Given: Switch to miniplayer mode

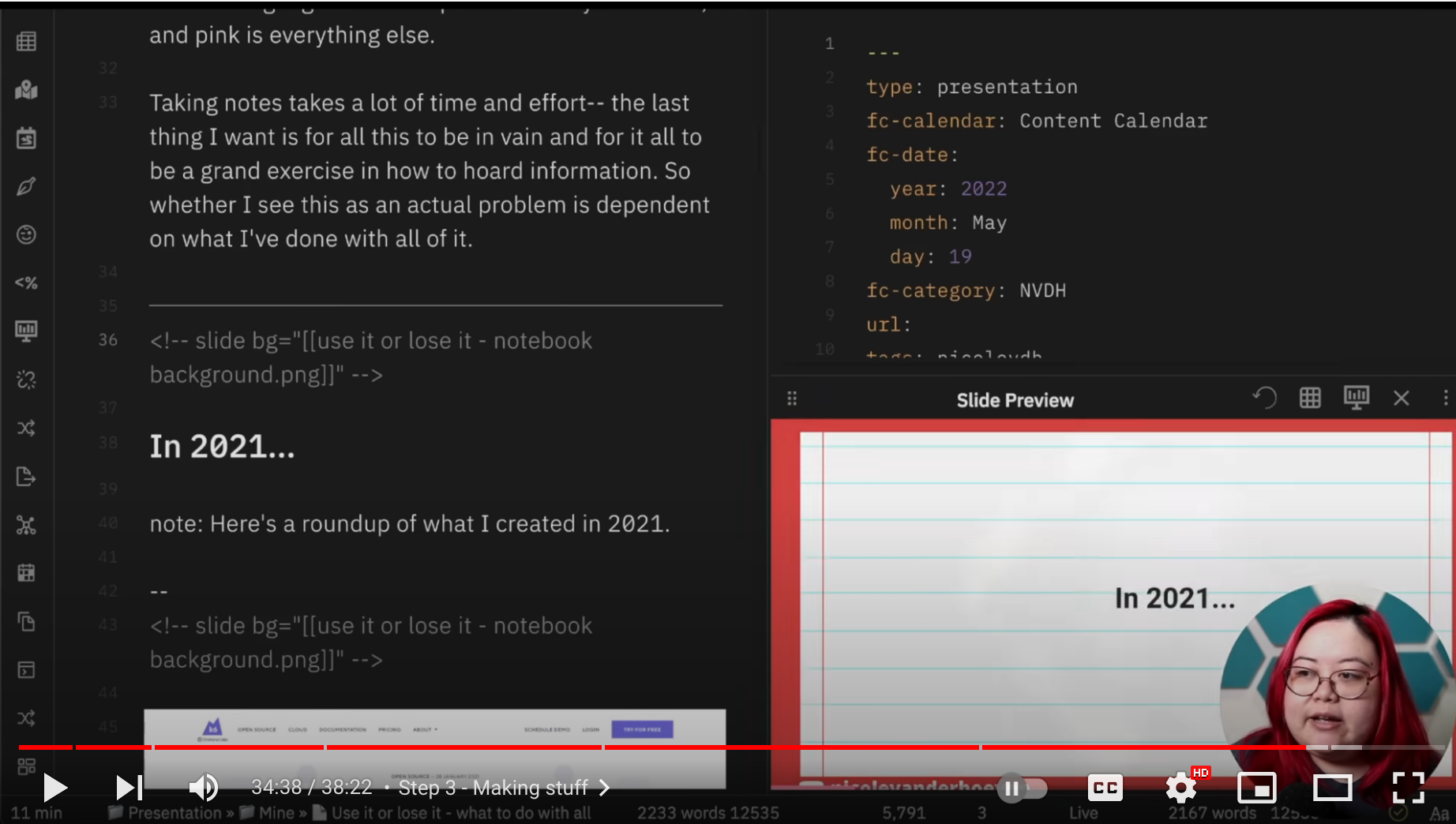Looking at the screenshot, I should point(1256,787).
